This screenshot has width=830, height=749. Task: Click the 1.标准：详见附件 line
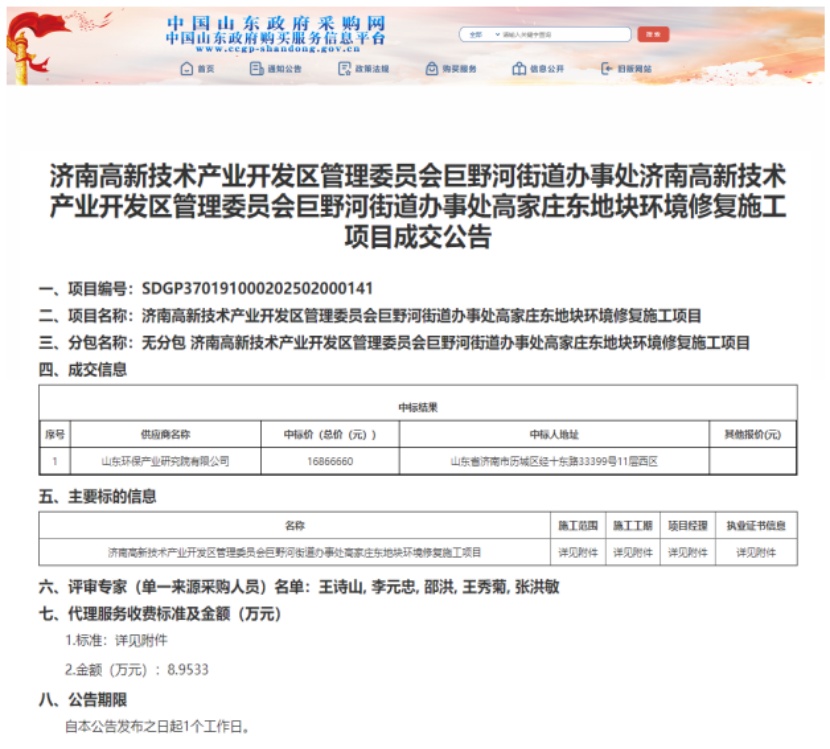pos(116,640)
